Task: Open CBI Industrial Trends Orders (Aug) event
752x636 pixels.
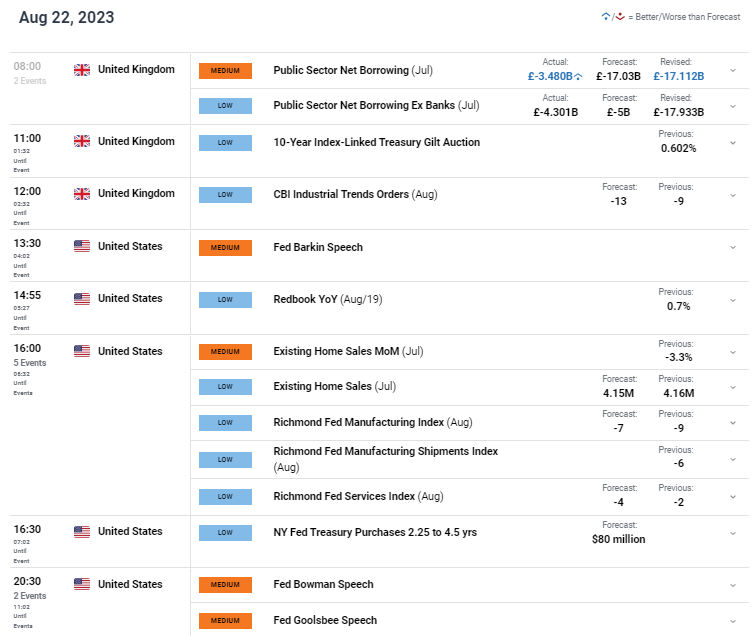Action: [x=355, y=195]
